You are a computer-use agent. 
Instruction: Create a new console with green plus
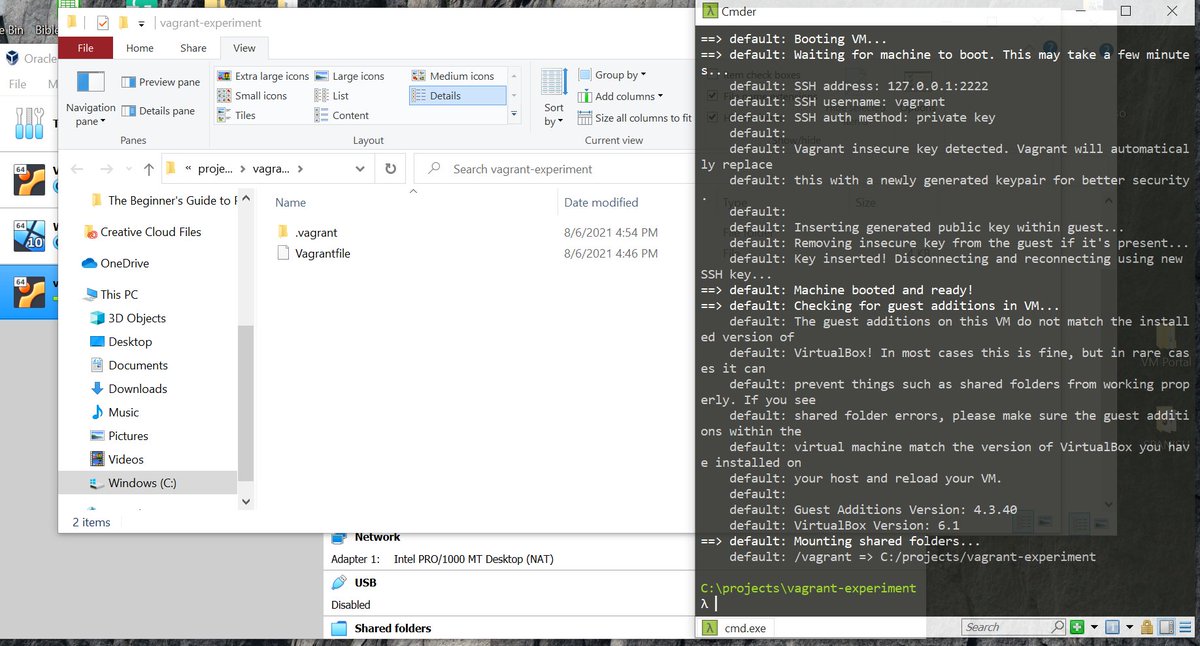(1077, 627)
